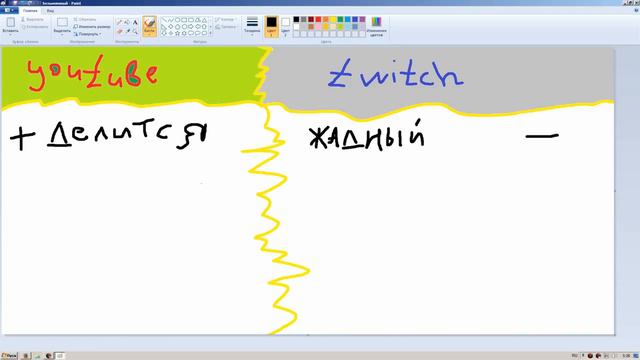
Task: Pick the orange color swatch
Action: [326, 19]
